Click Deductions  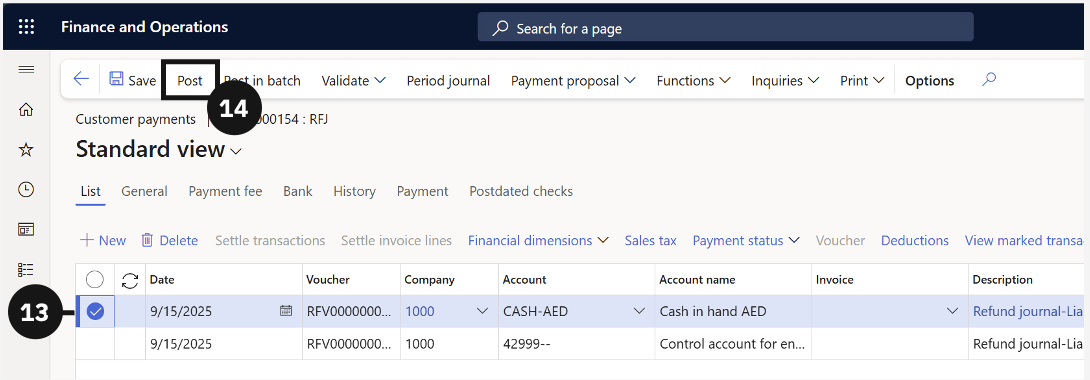915,240
